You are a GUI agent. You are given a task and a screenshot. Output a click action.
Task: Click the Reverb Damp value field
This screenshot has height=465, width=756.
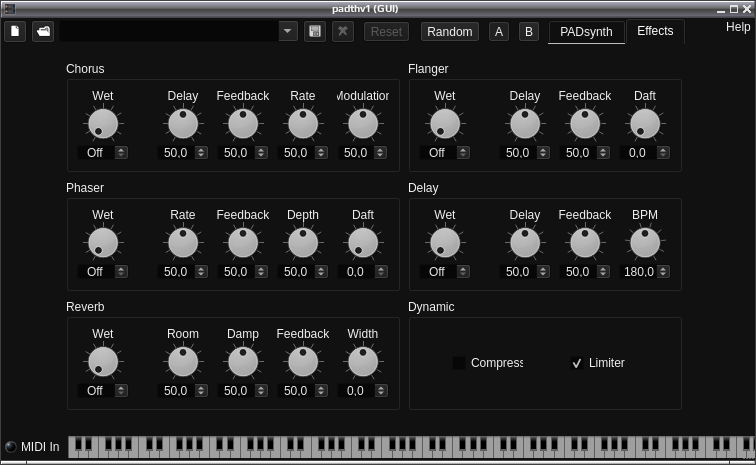[x=236, y=391]
